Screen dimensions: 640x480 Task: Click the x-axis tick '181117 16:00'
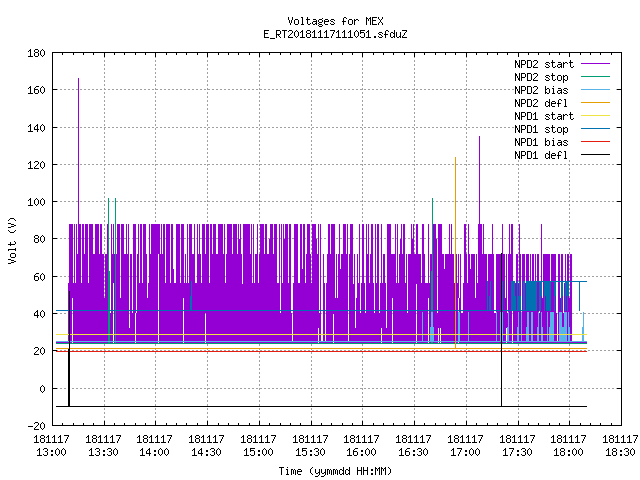361,446
